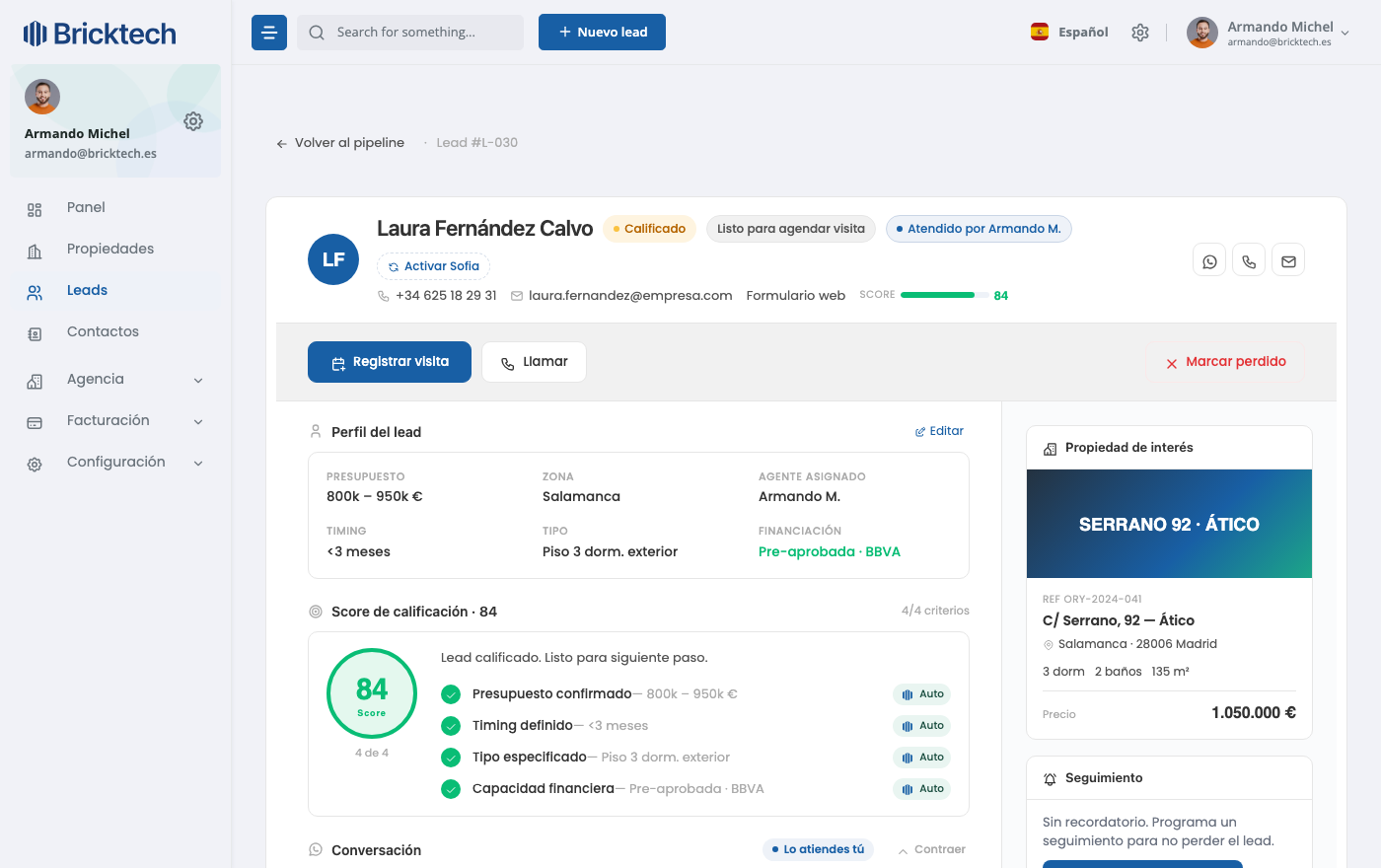
Task: Call lead via phone icon button
Action: coord(1249,261)
